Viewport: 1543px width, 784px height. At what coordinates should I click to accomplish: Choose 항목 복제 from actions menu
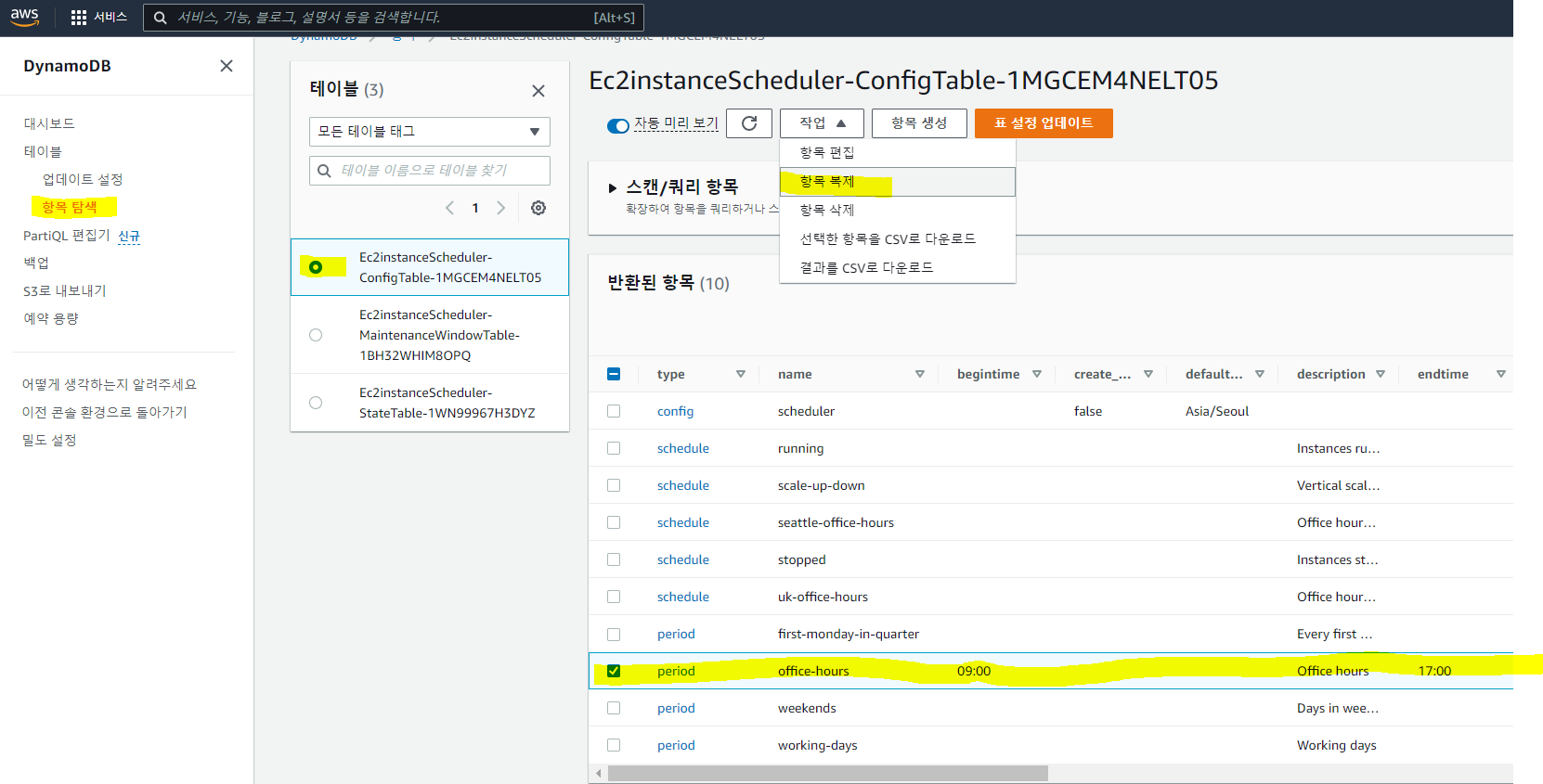(898, 182)
